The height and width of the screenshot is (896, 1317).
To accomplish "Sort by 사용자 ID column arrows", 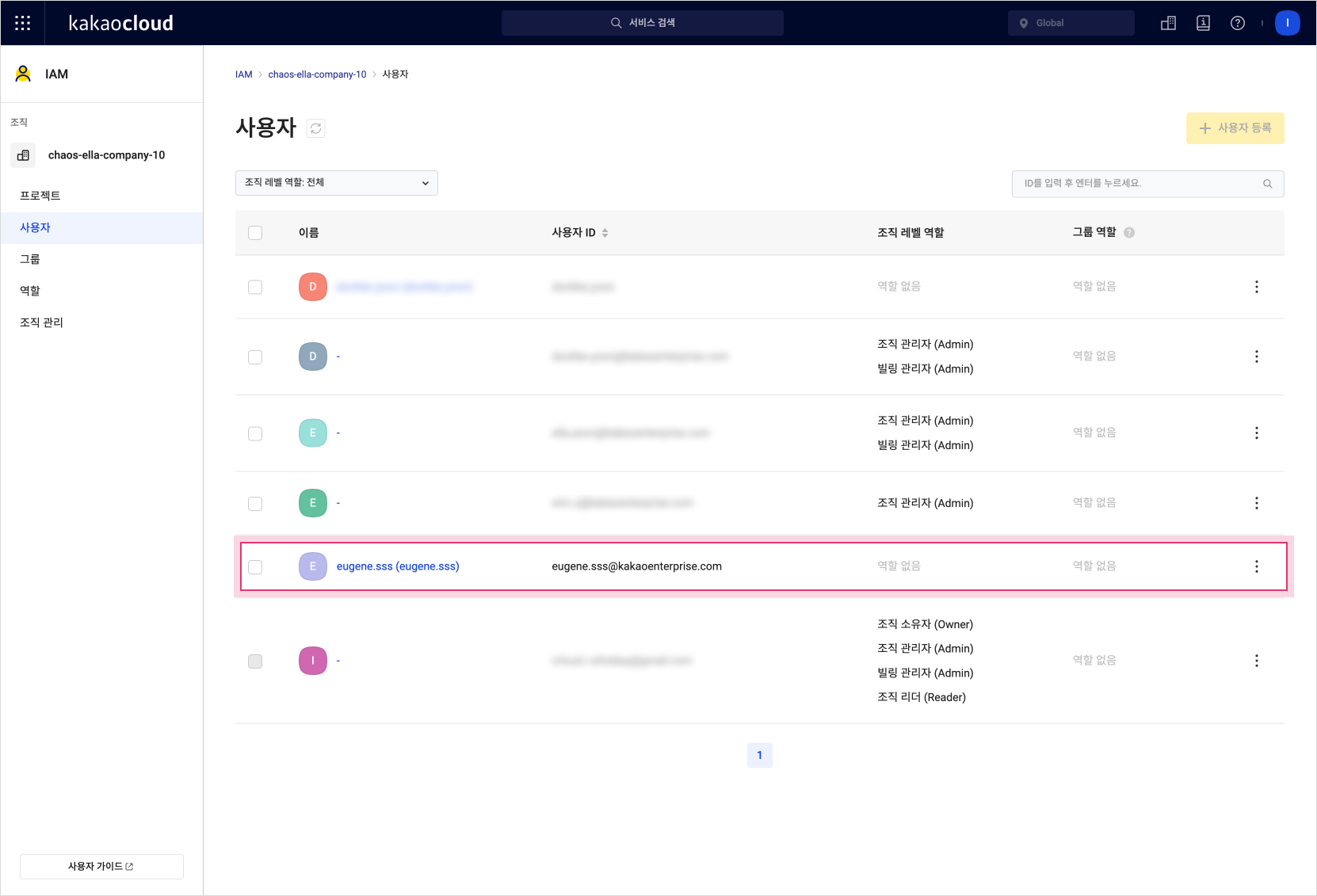I will coord(605,233).
